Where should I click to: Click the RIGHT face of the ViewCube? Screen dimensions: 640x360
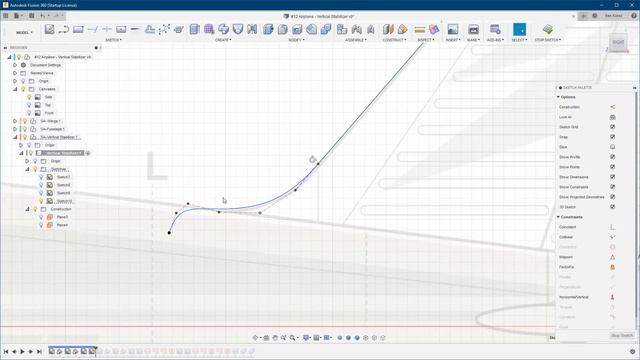(618, 42)
